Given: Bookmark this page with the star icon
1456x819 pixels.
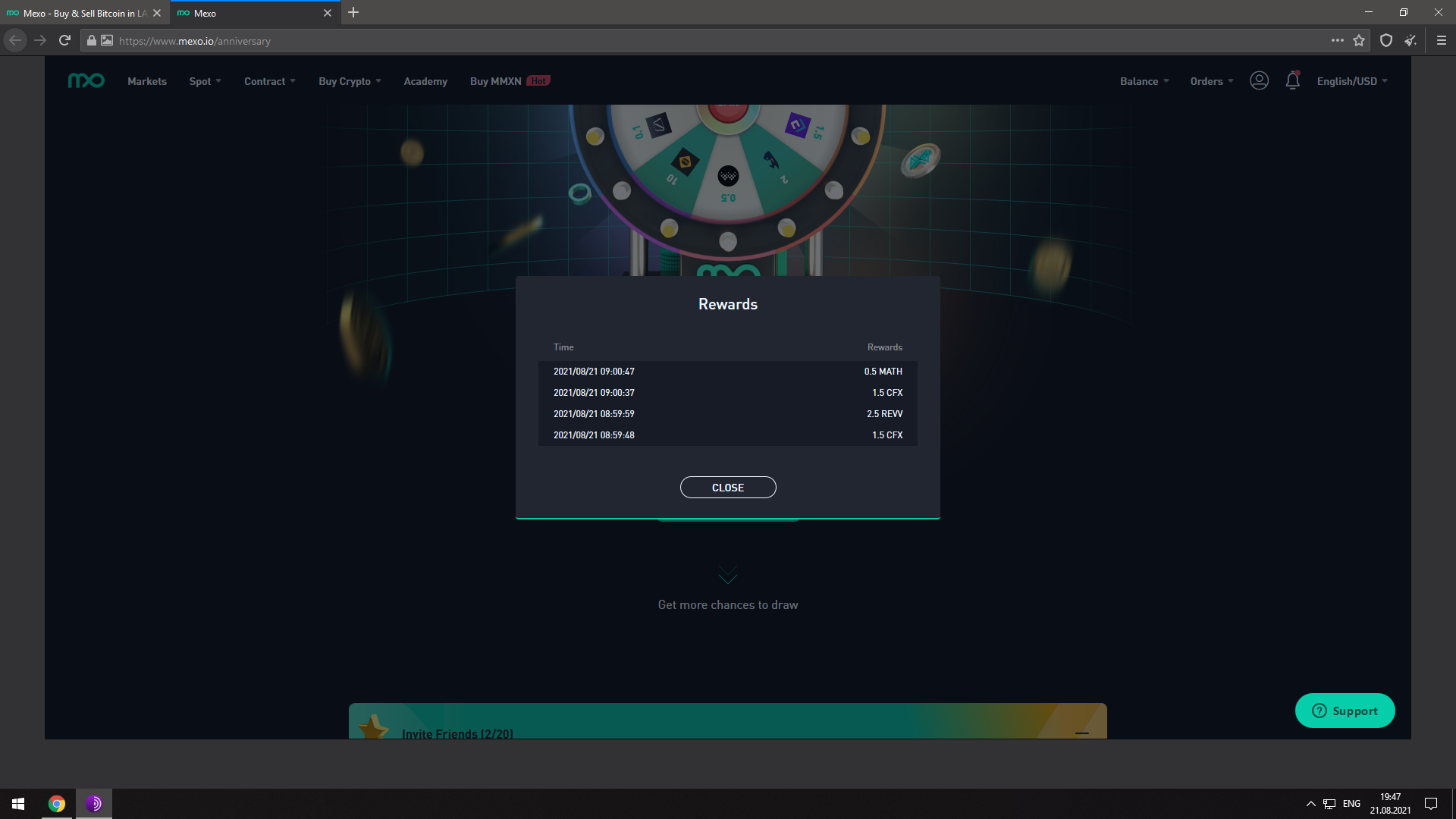Looking at the screenshot, I should coord(1359,41).
